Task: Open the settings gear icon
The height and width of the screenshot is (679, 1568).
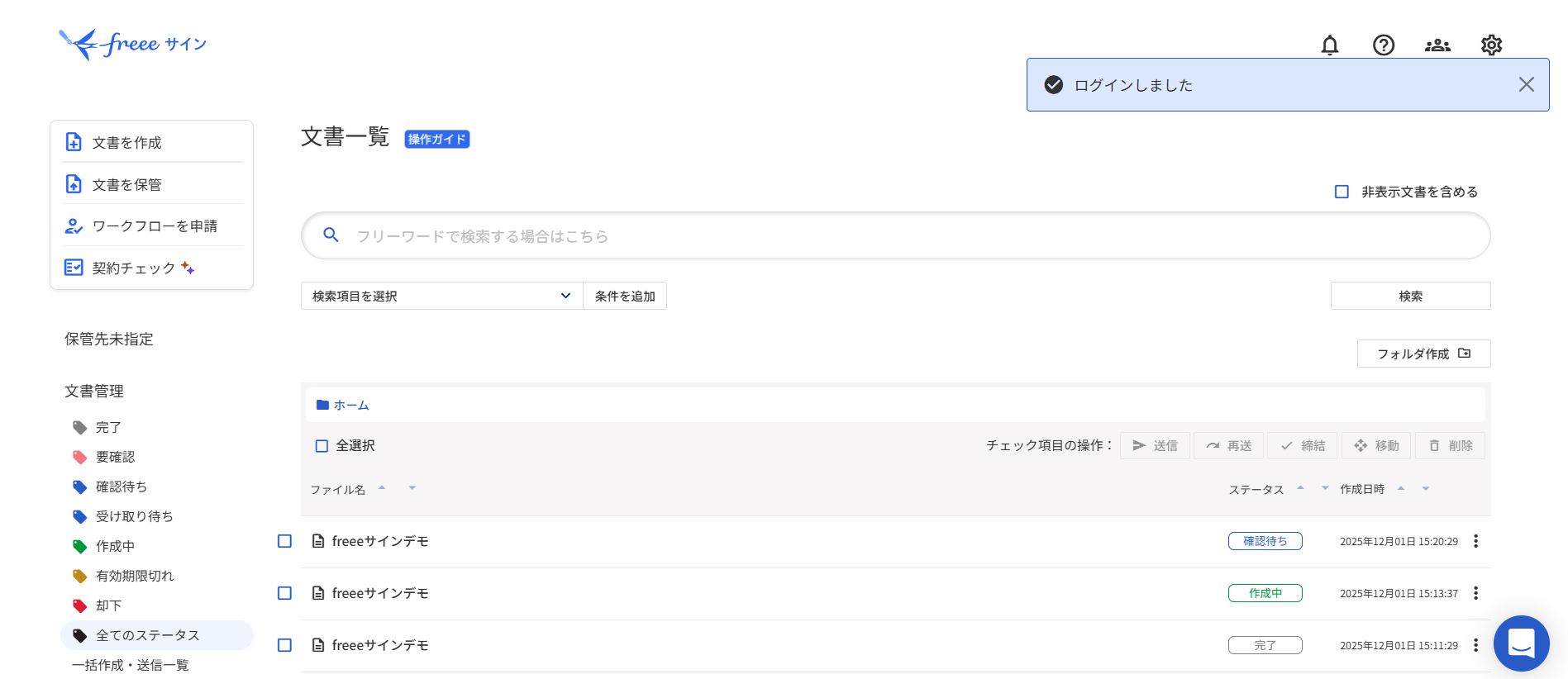Action: [x=1491, y=45]
